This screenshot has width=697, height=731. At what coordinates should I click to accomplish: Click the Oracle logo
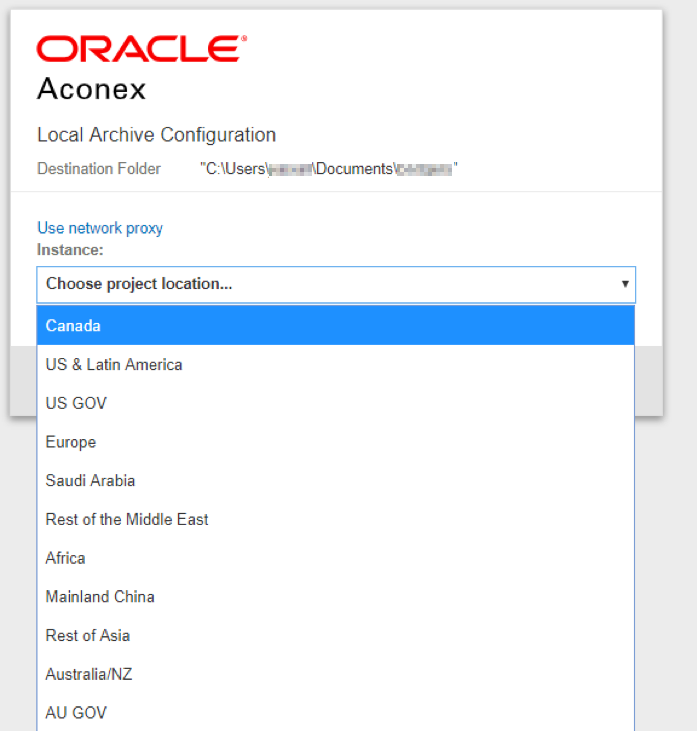(142, 48)
